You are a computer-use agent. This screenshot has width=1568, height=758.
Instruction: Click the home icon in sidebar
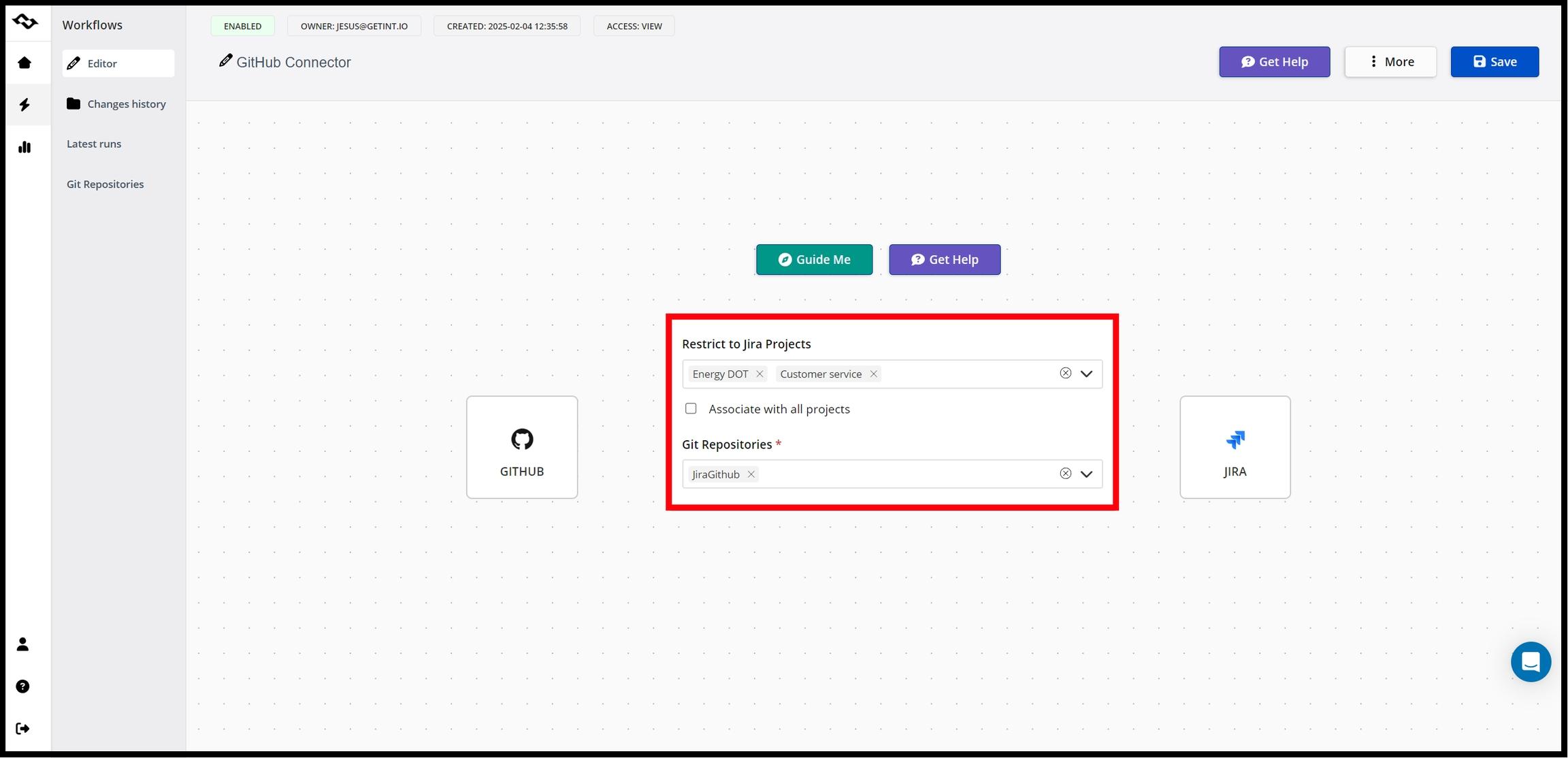(x=24, y=63)
